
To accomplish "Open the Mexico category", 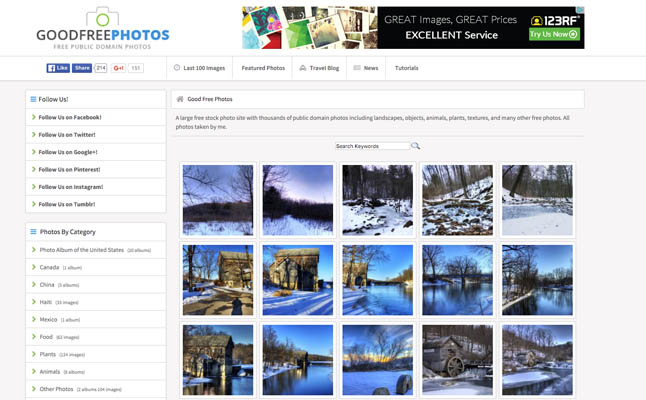I will [x=48, y=319].
